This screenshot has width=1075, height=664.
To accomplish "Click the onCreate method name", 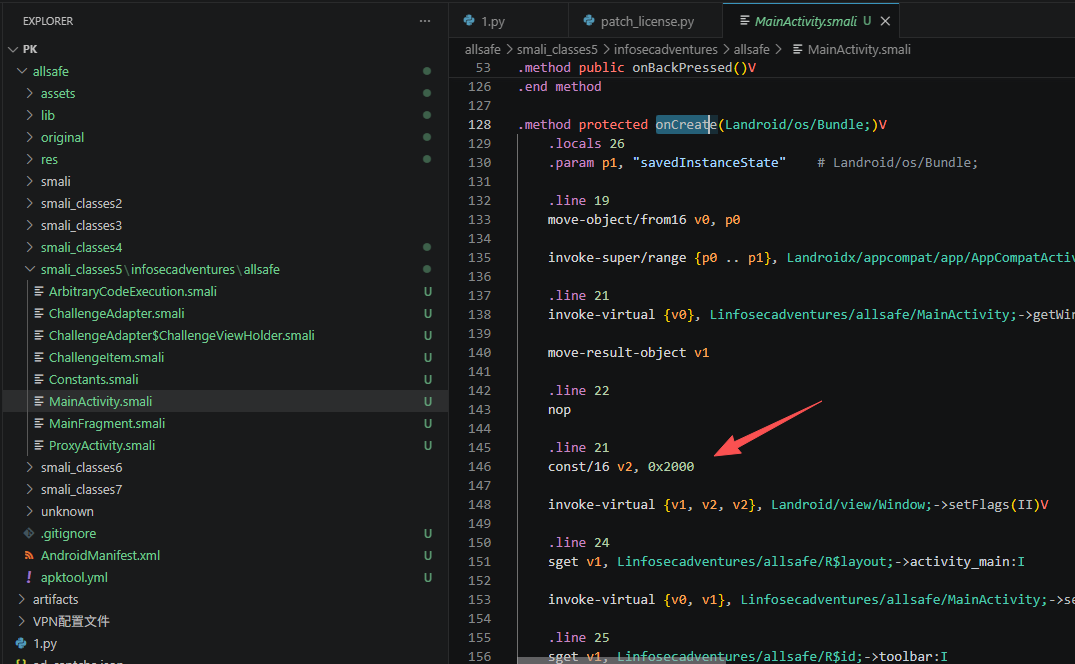I will 686,125.
